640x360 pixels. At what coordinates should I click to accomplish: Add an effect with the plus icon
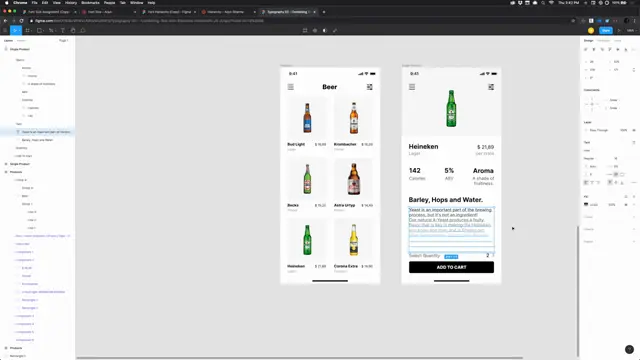(634, 229)
